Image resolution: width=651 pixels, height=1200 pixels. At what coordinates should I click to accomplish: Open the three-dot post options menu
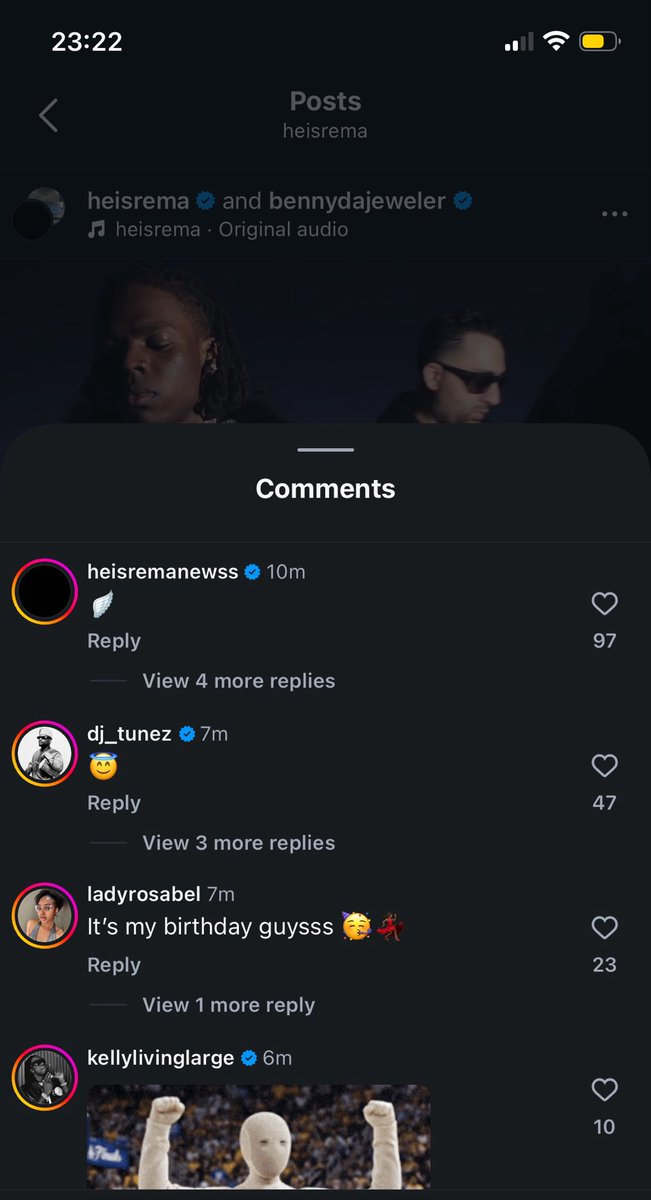[x=614, y=214]
